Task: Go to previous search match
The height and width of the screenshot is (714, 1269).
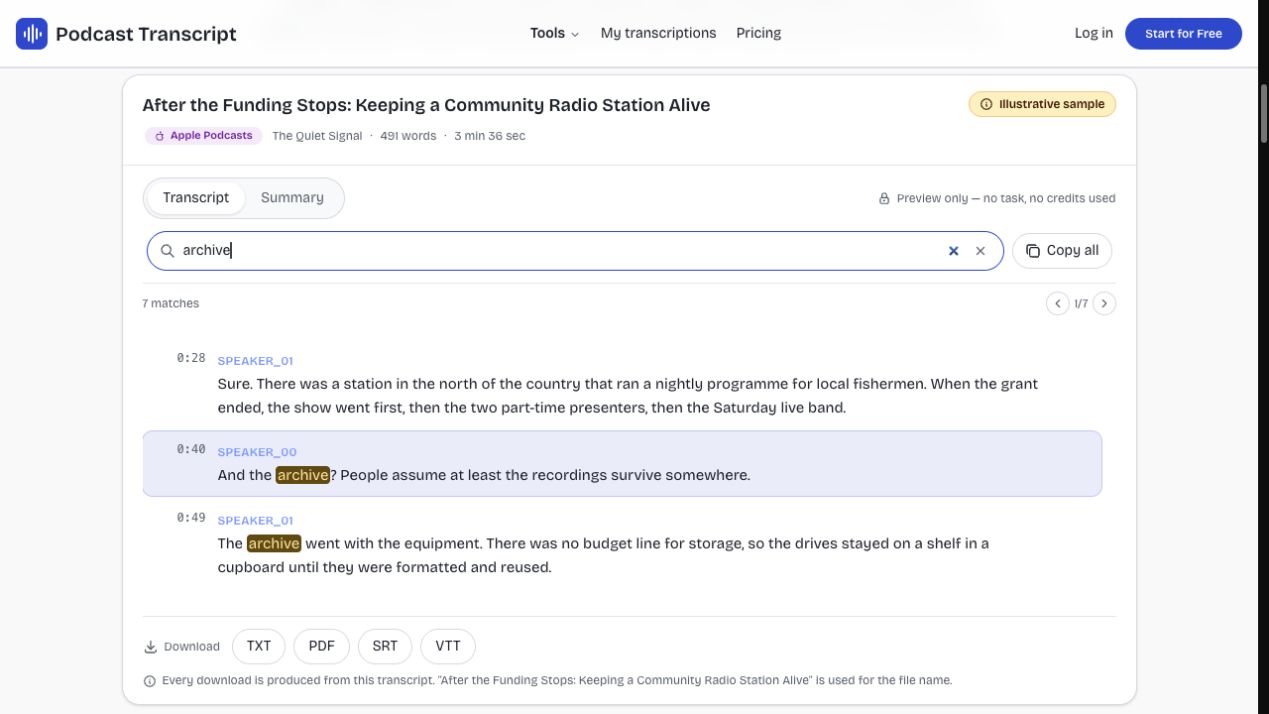Action: pyautogui.click(x=1057, y=303)
